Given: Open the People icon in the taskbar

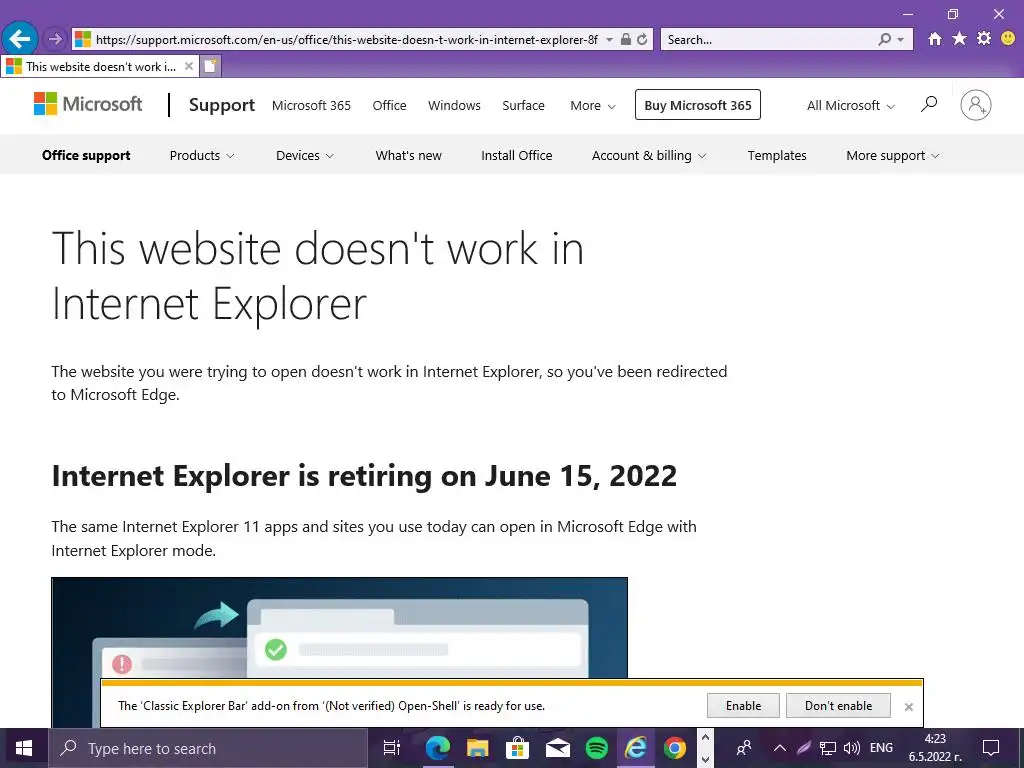Looking at the screenshot, I should coord(744,748).
